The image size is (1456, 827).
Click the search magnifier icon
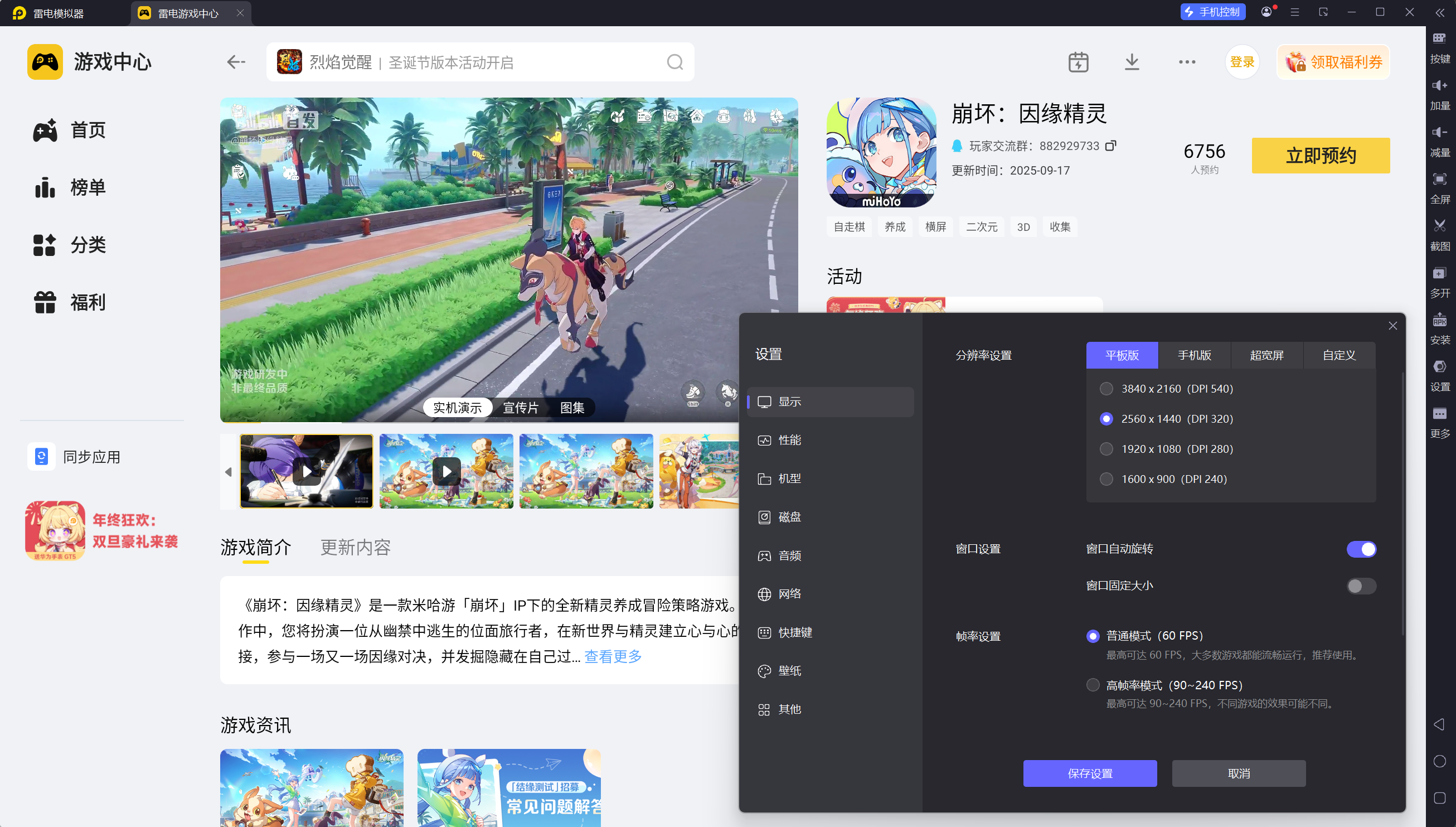(x=675, y=62)
